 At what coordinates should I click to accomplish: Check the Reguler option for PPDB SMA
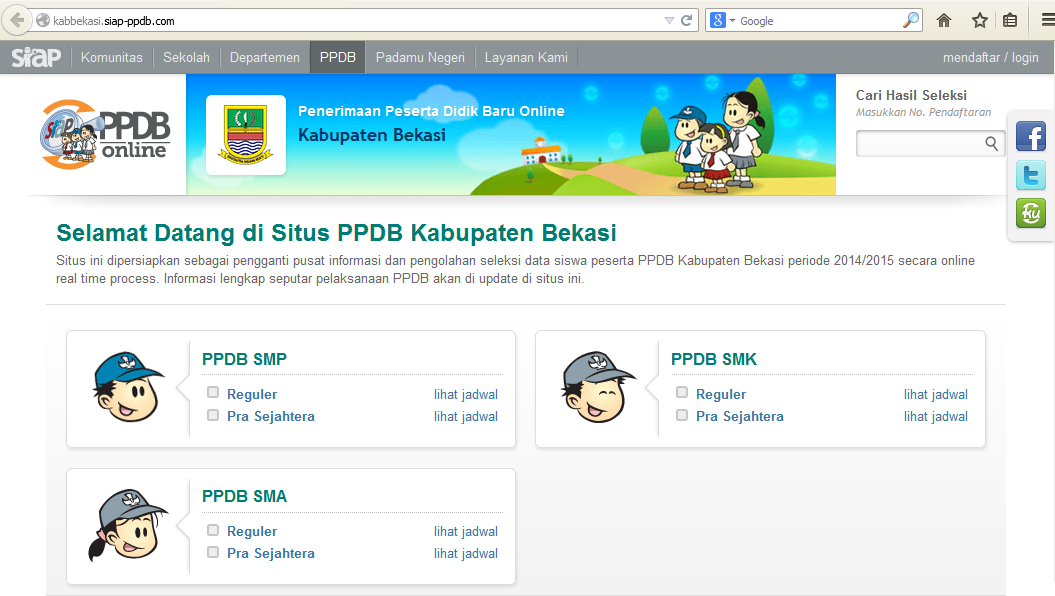click(x=212, y=531)
